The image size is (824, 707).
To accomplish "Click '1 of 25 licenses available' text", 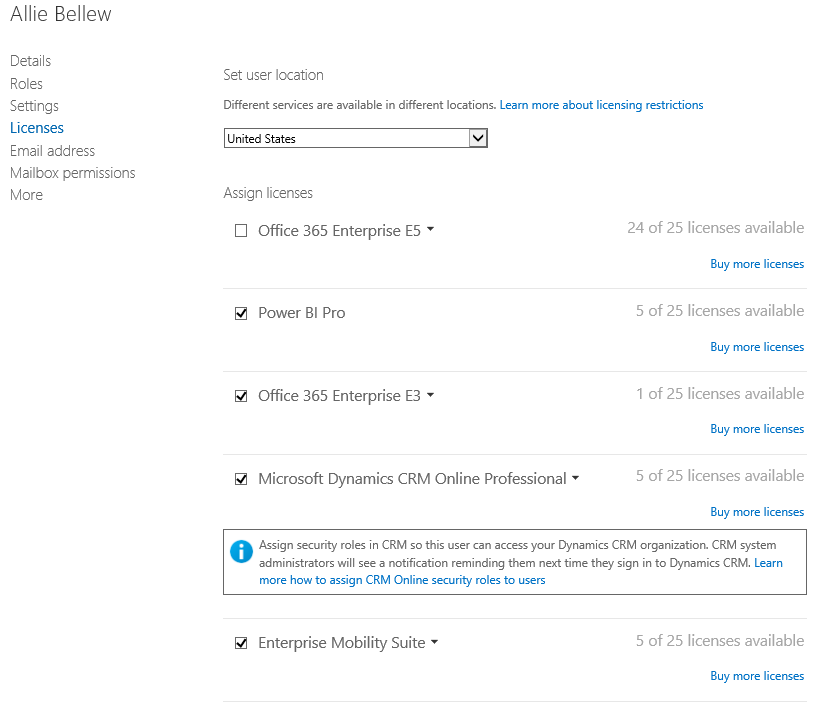I will click(x=720, y=394).
